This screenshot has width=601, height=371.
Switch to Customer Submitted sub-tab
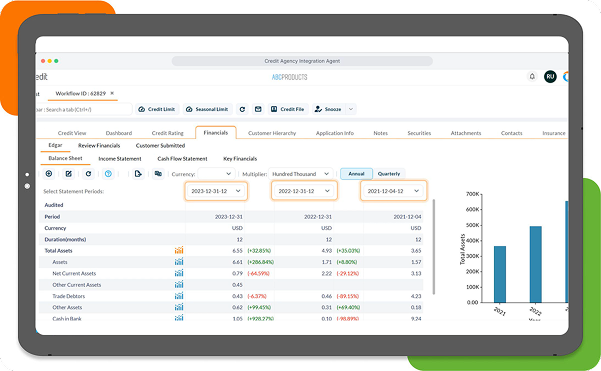point(160,146)
